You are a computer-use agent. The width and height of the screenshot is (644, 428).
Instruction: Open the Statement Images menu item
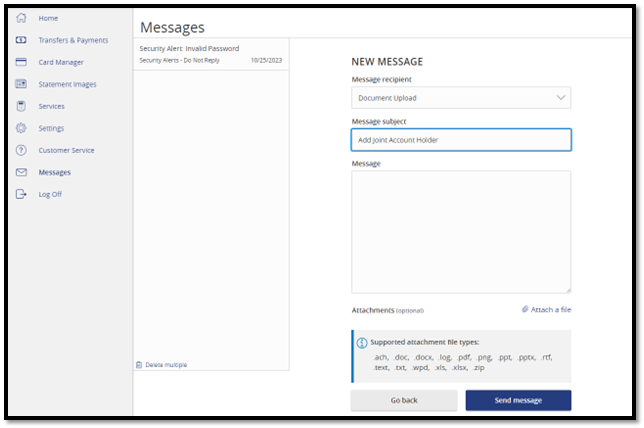(x=67, y=84)
